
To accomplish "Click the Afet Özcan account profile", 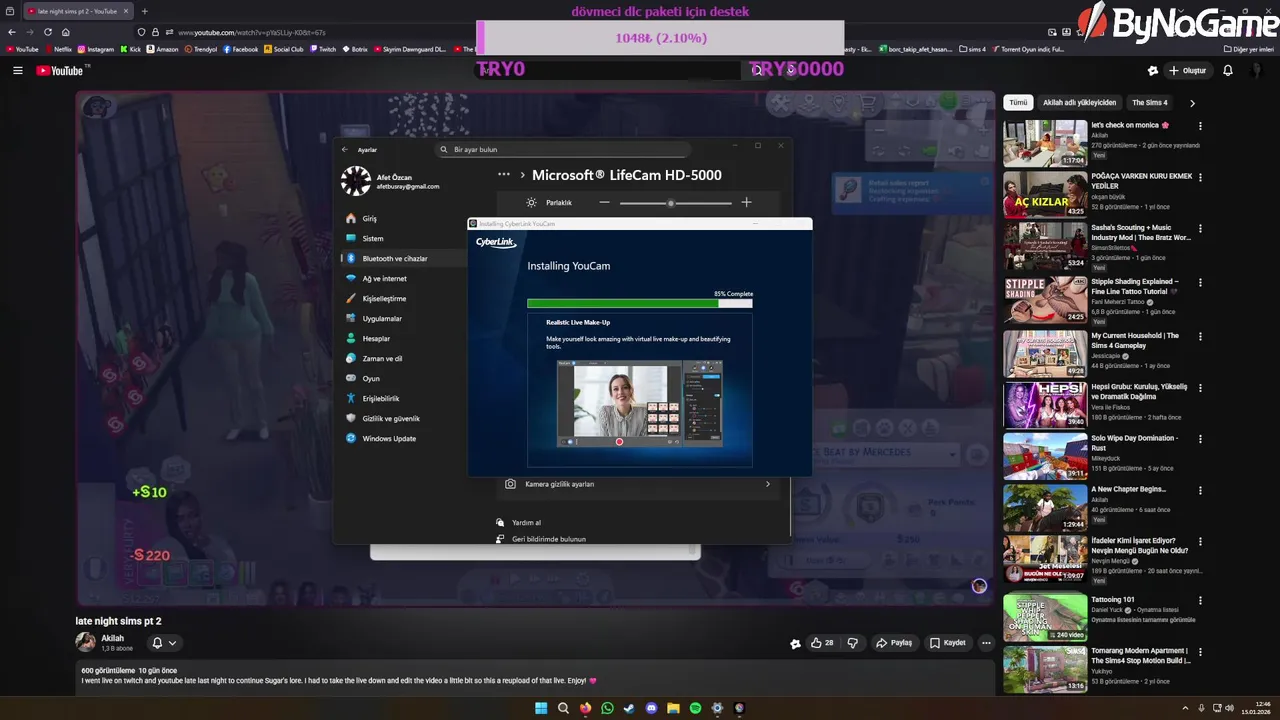I will (390, 181).
